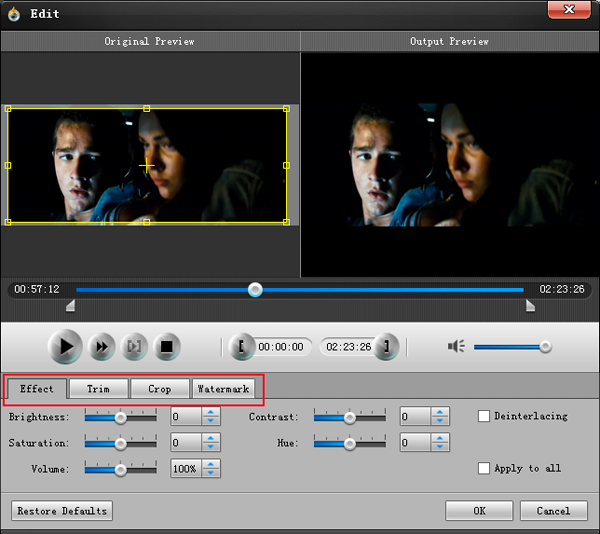Screen dimensions: 600x534
Task: Set trim end with right bracket button
Action: 386,347
